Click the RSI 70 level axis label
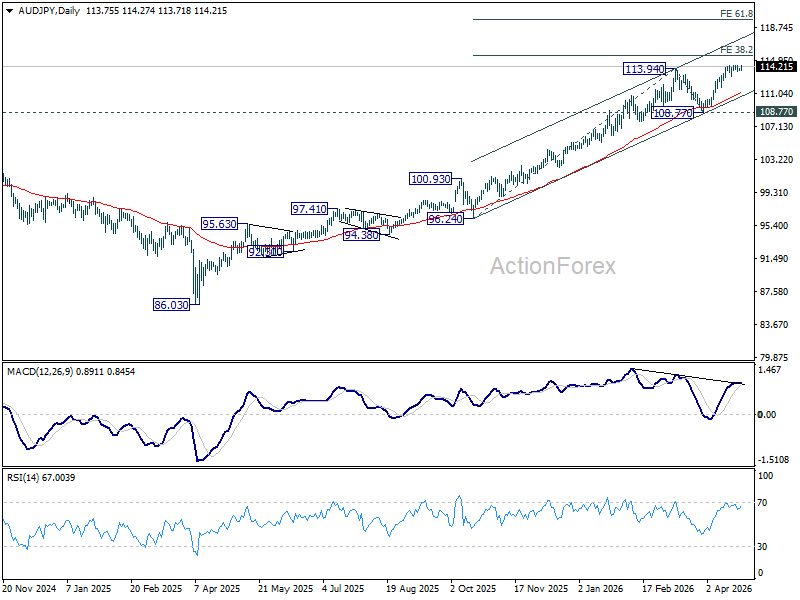Image resolution: width=800 pixels, height=600 pixels. click(763, 503)
